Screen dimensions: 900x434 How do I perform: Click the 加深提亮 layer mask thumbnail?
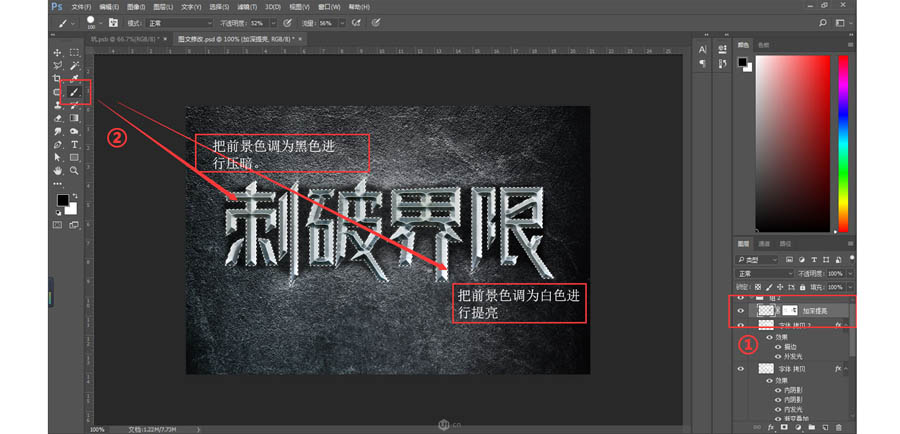pos(790,311)
